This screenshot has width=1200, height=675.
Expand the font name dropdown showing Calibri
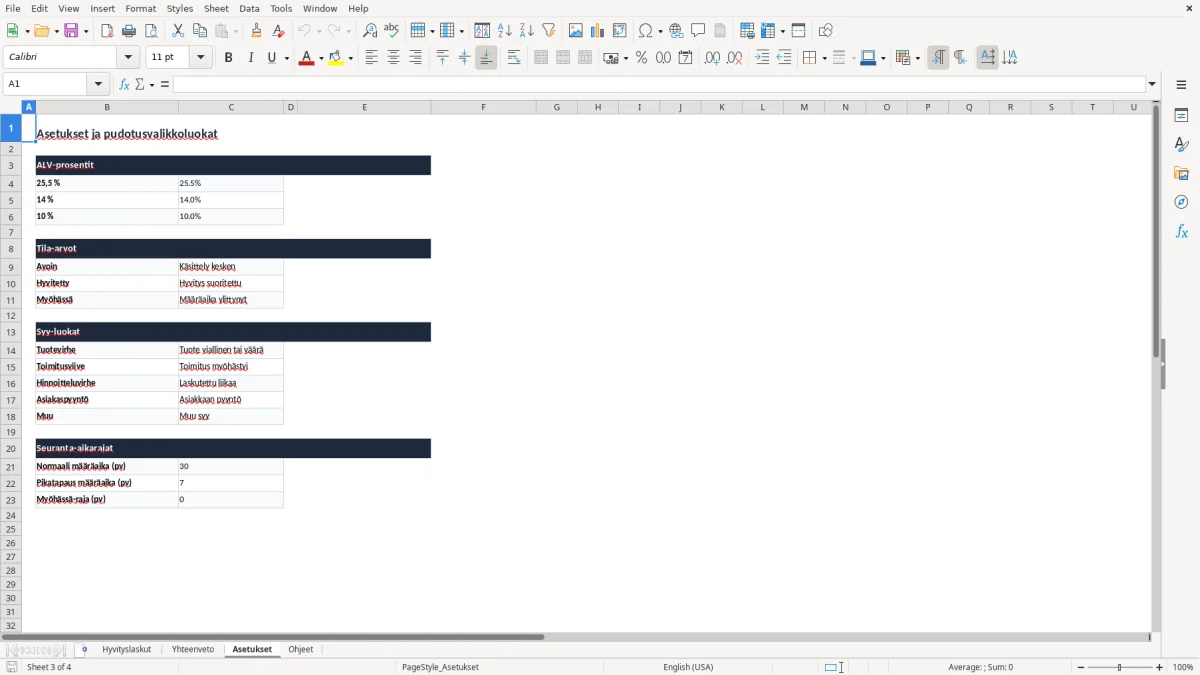(x=128, y=58)
